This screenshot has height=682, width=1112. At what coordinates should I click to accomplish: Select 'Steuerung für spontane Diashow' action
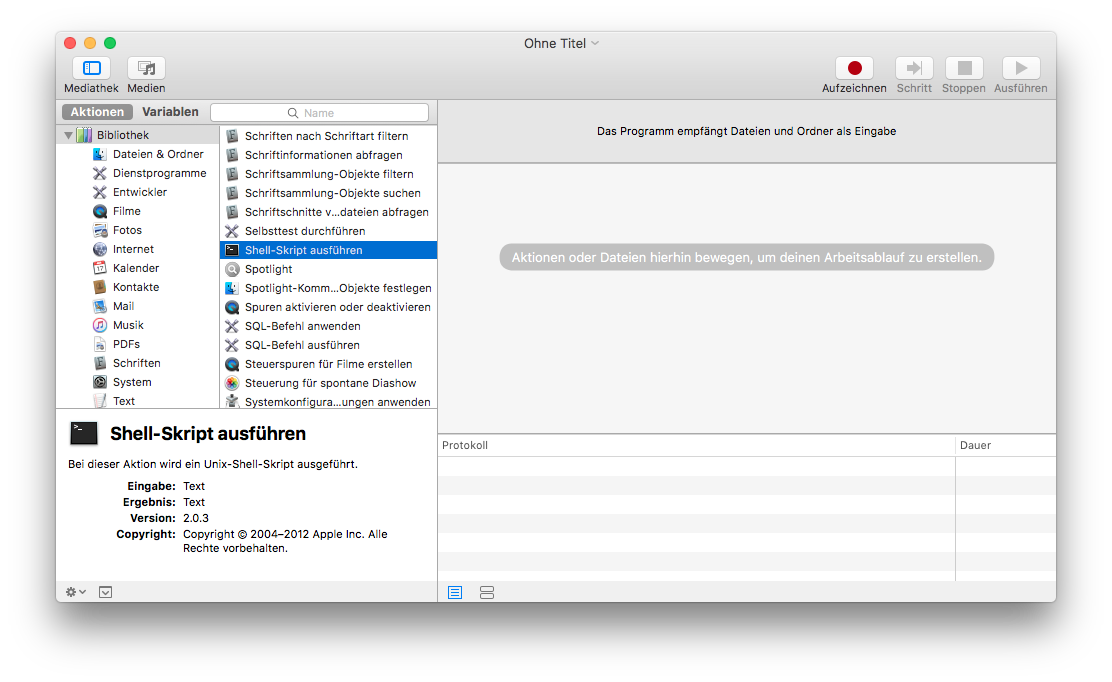point(328,384)
